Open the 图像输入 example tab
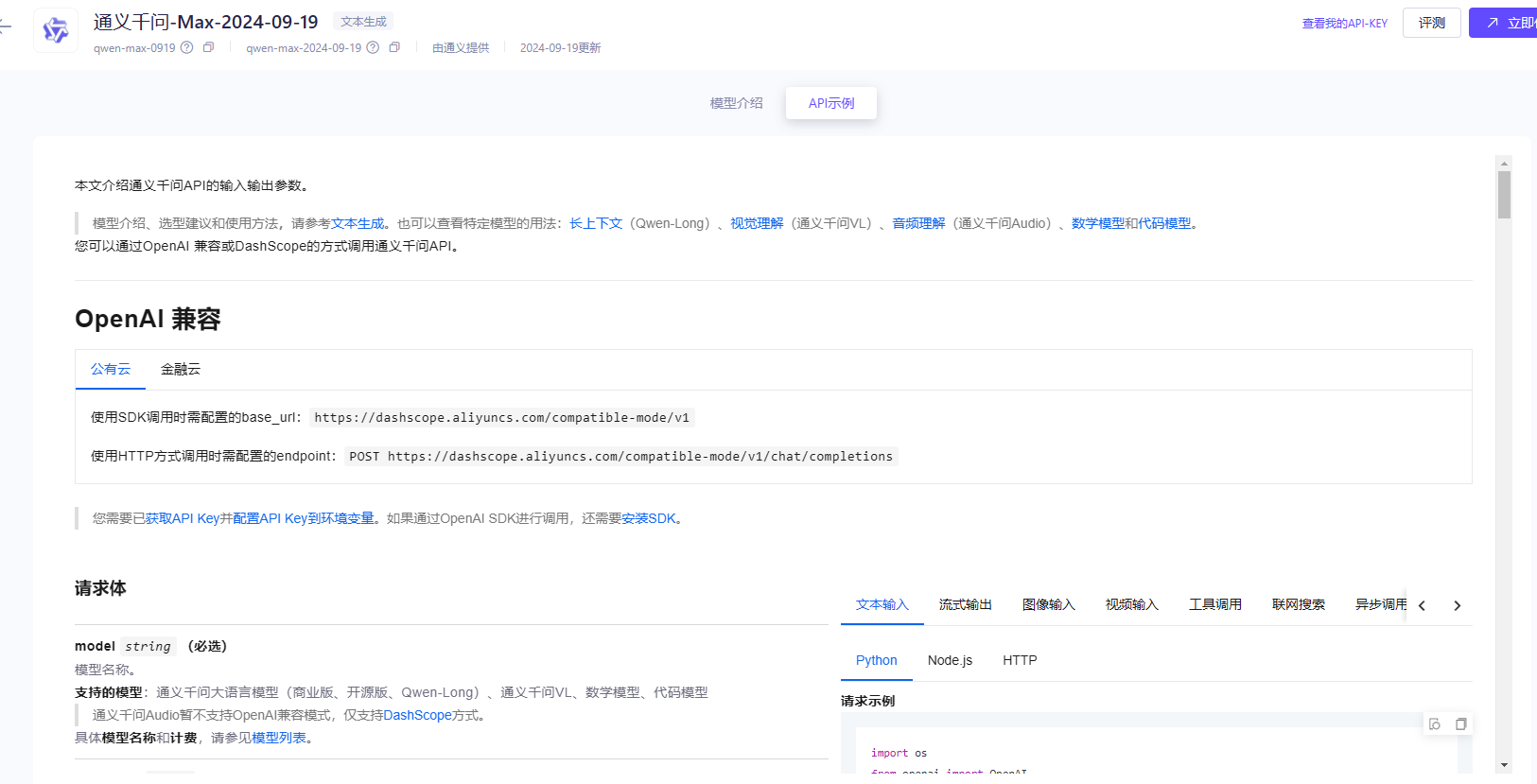The width and height of the screenshot is (1537, 784). 1049,605
